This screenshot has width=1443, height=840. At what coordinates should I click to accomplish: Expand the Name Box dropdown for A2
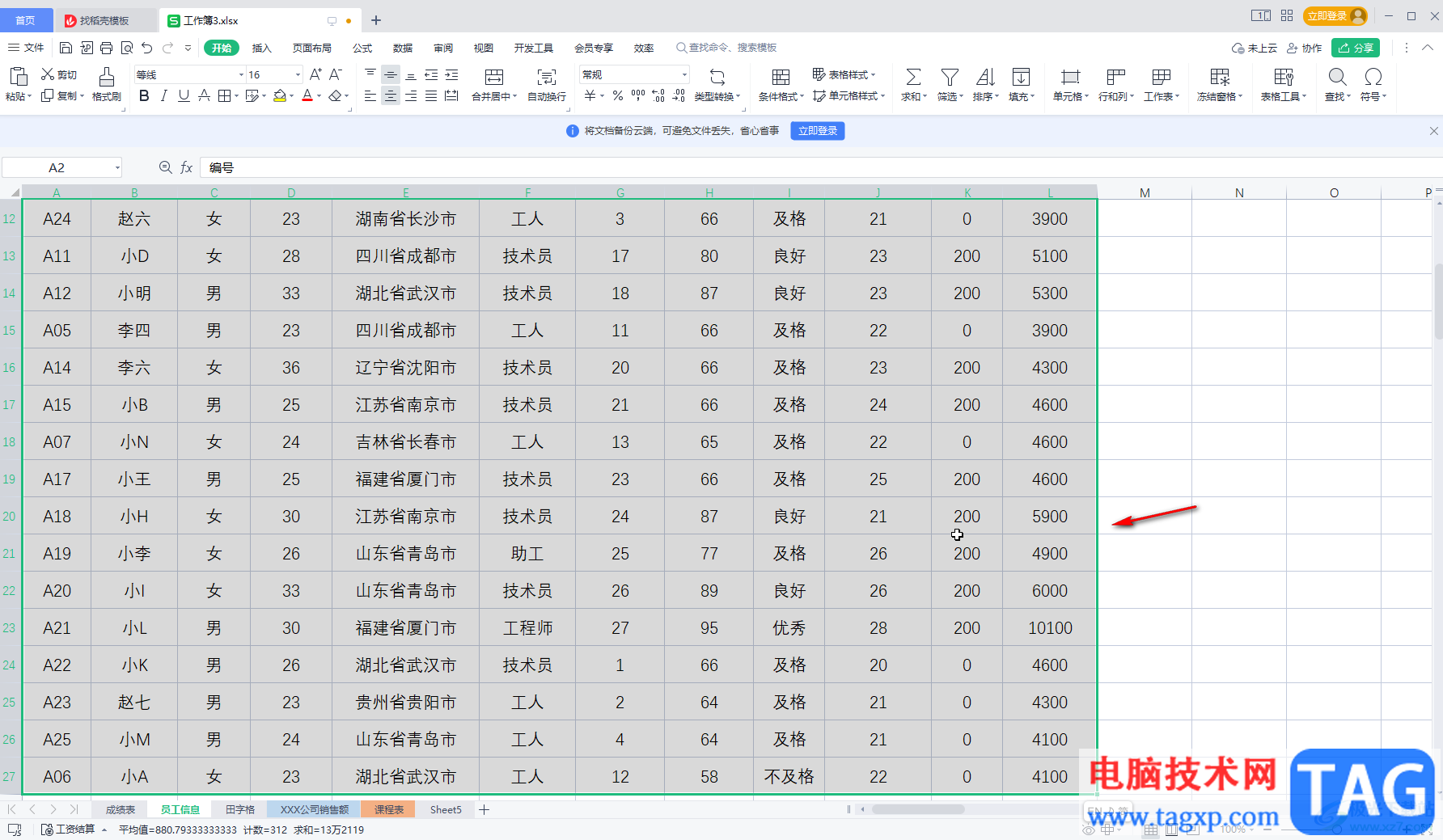[117, 167]
